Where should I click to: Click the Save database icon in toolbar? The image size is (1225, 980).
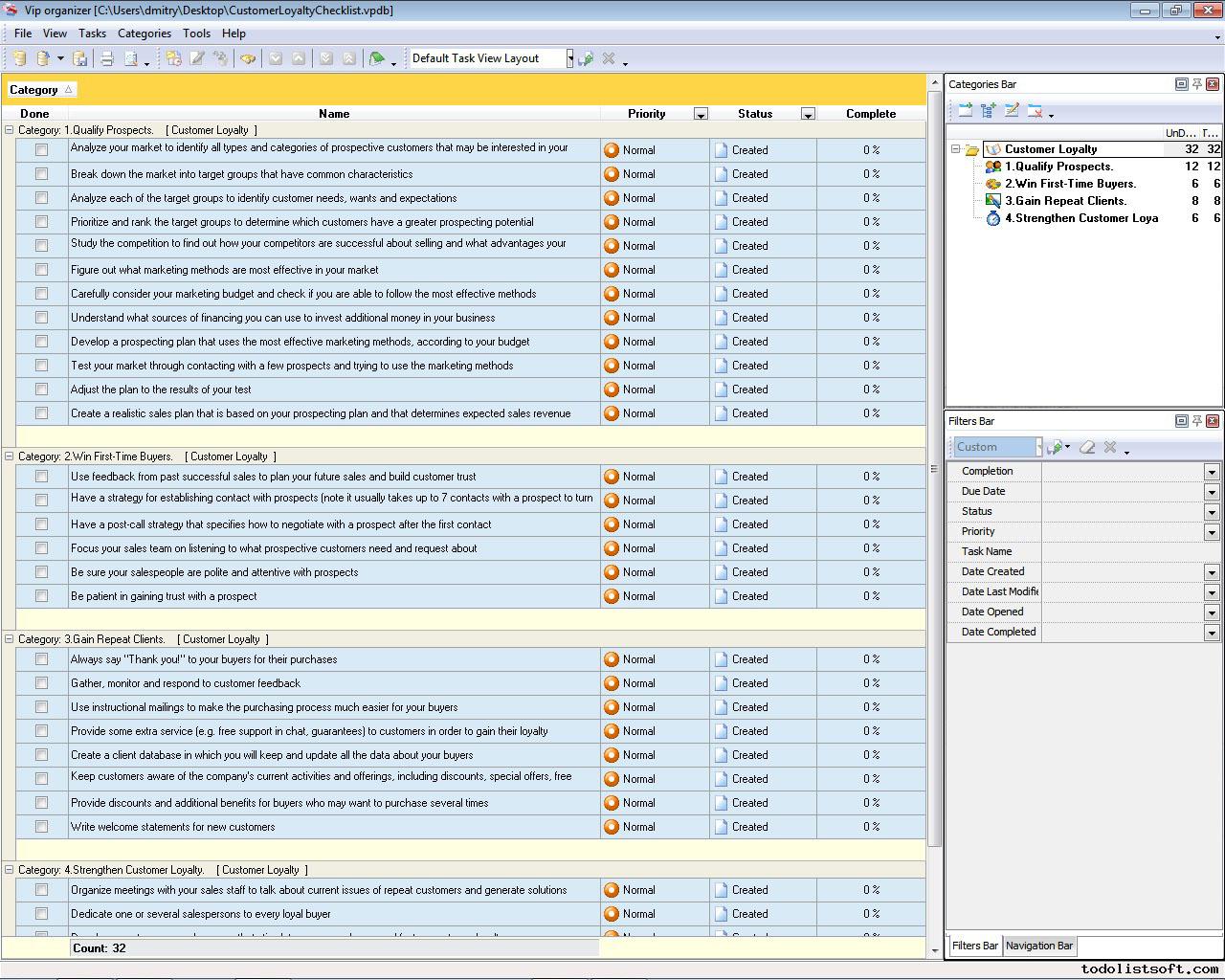click(80, 58)
